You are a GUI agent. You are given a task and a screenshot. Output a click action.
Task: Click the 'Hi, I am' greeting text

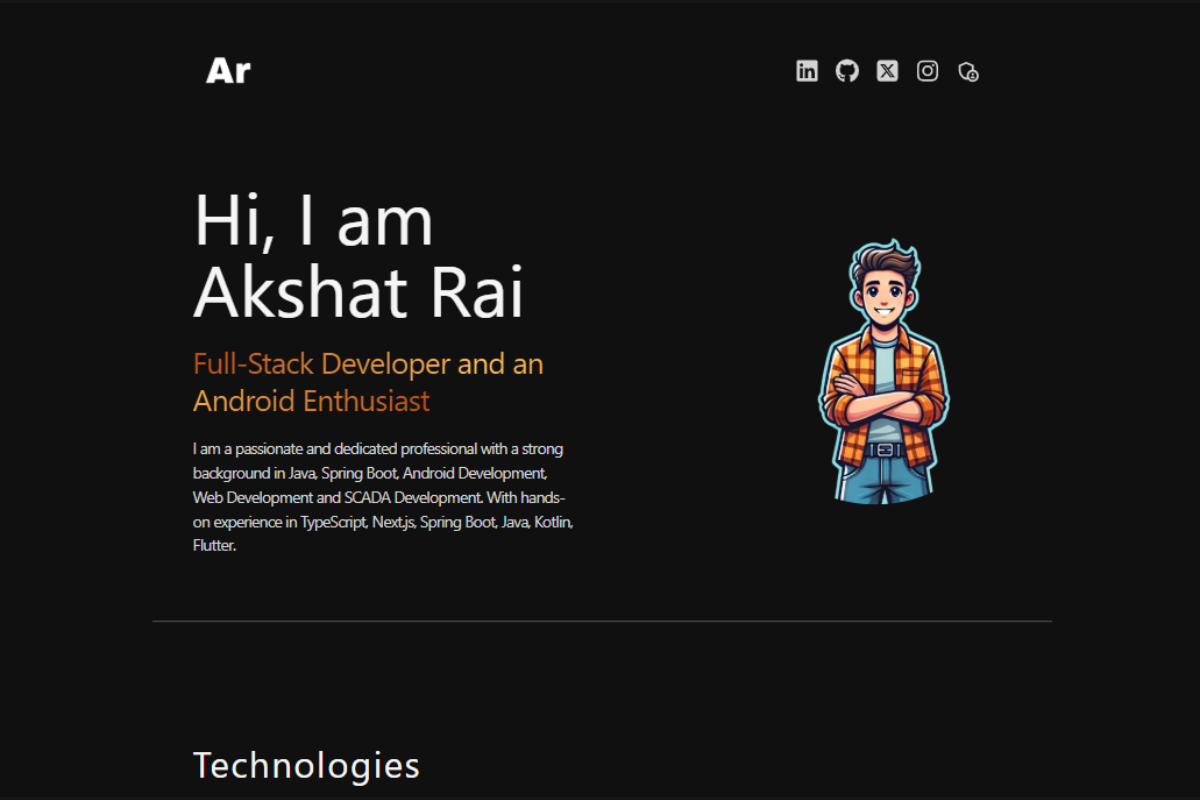click(x=312, y=220)
